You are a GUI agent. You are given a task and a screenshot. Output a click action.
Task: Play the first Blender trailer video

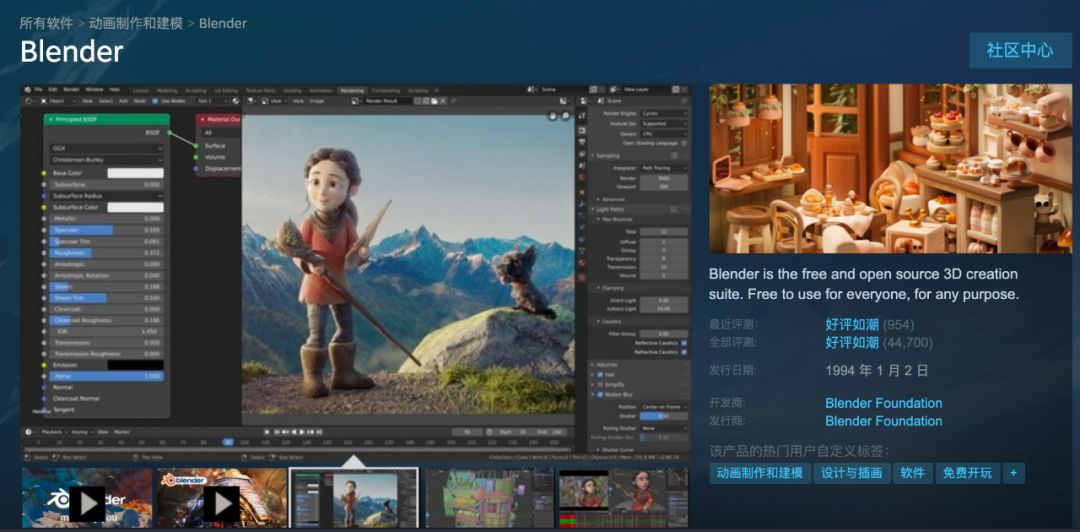[87, 504]
